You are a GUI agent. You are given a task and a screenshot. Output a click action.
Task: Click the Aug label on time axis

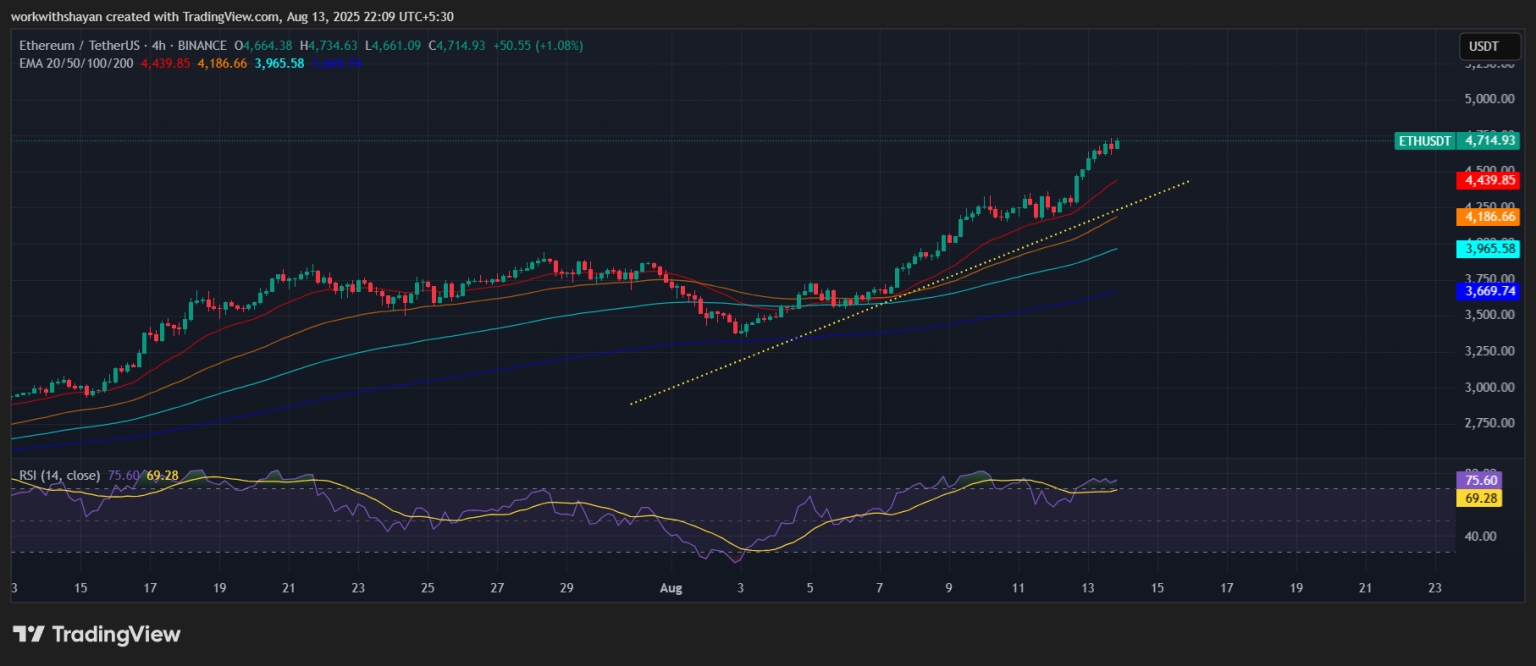point(671,588)
